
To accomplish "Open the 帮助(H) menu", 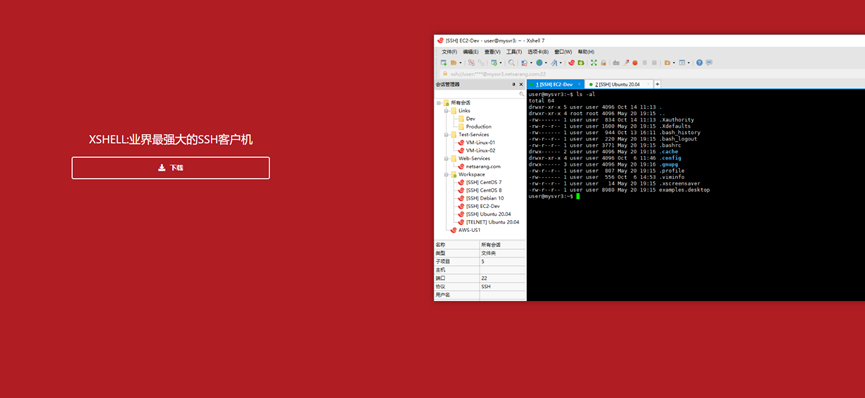I will (x=586, y=51).
